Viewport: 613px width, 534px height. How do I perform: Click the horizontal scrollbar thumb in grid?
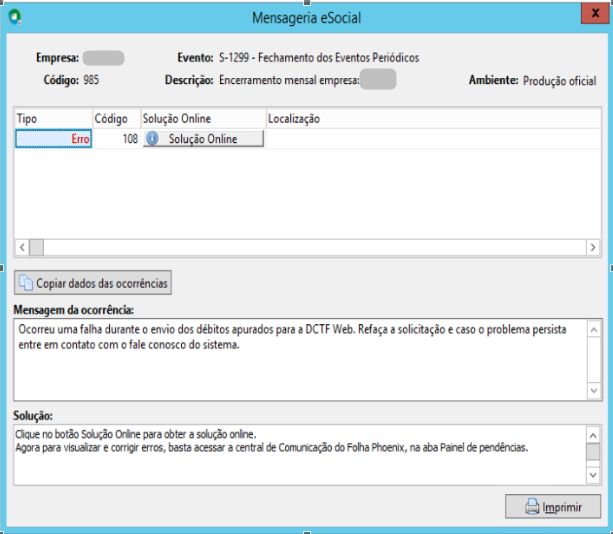coord(36,247)
